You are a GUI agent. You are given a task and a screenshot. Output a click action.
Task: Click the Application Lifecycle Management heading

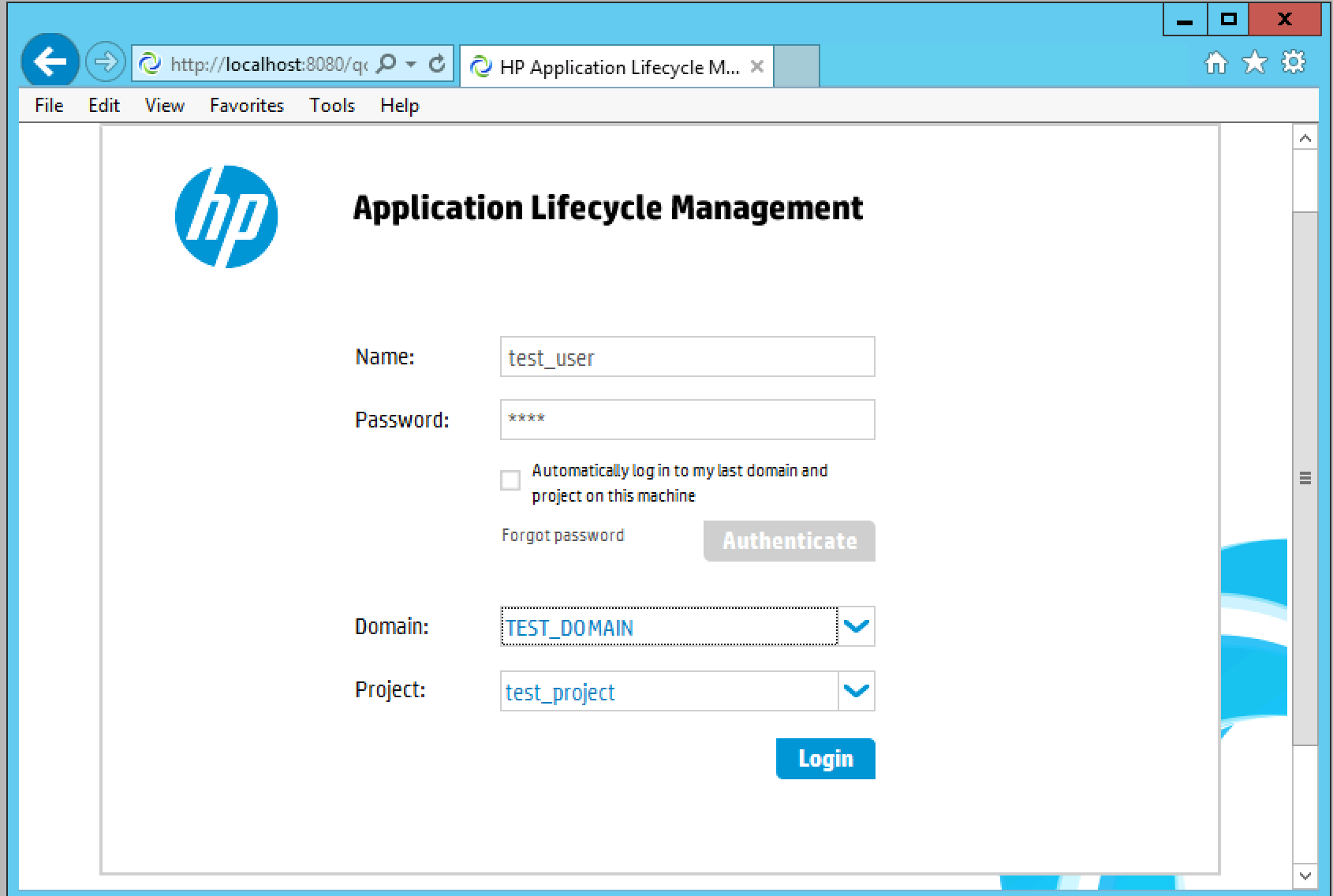click(608, 208)
